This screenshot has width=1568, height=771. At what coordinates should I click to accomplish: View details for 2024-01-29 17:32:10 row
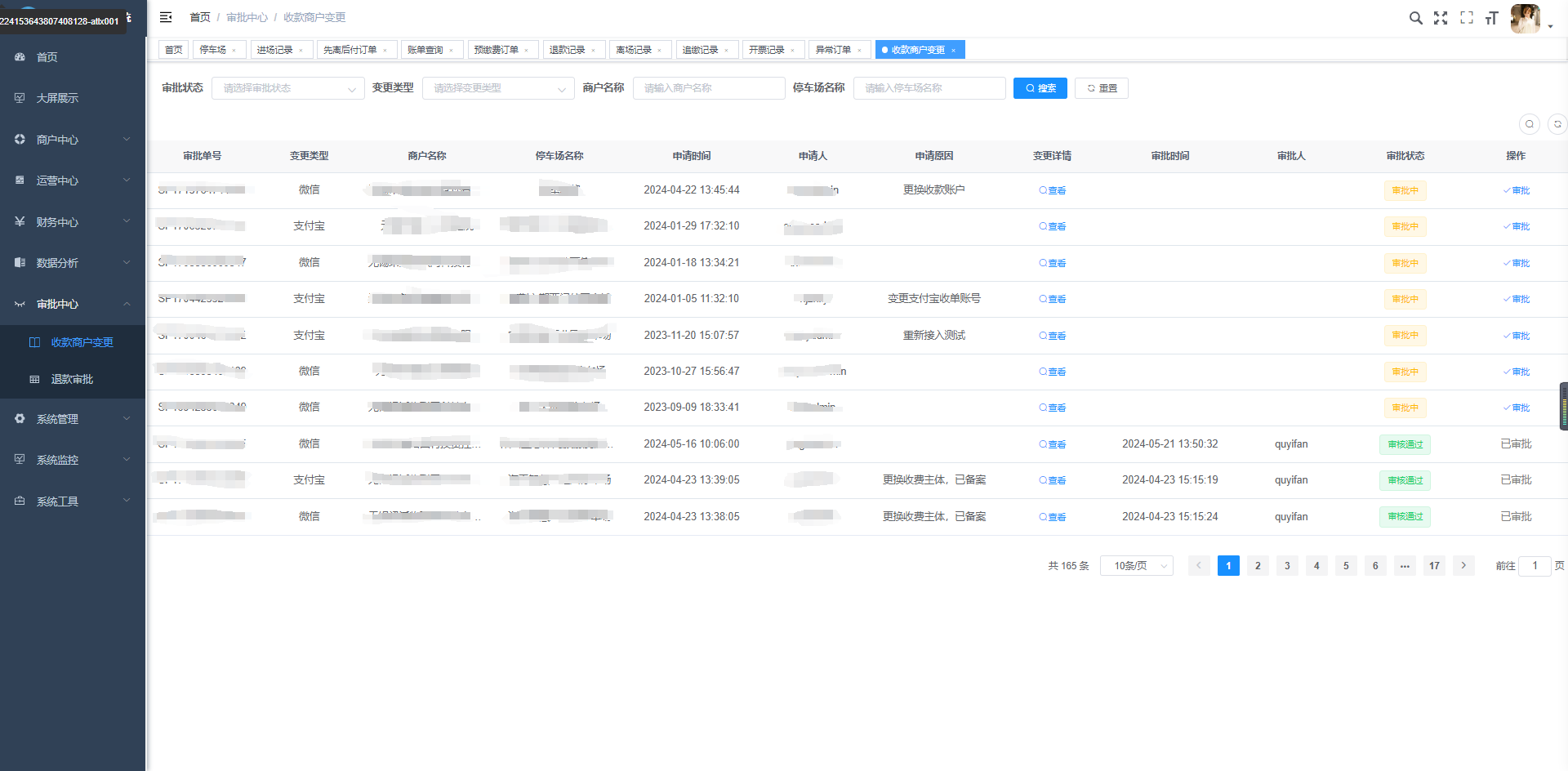(1052, 226)
